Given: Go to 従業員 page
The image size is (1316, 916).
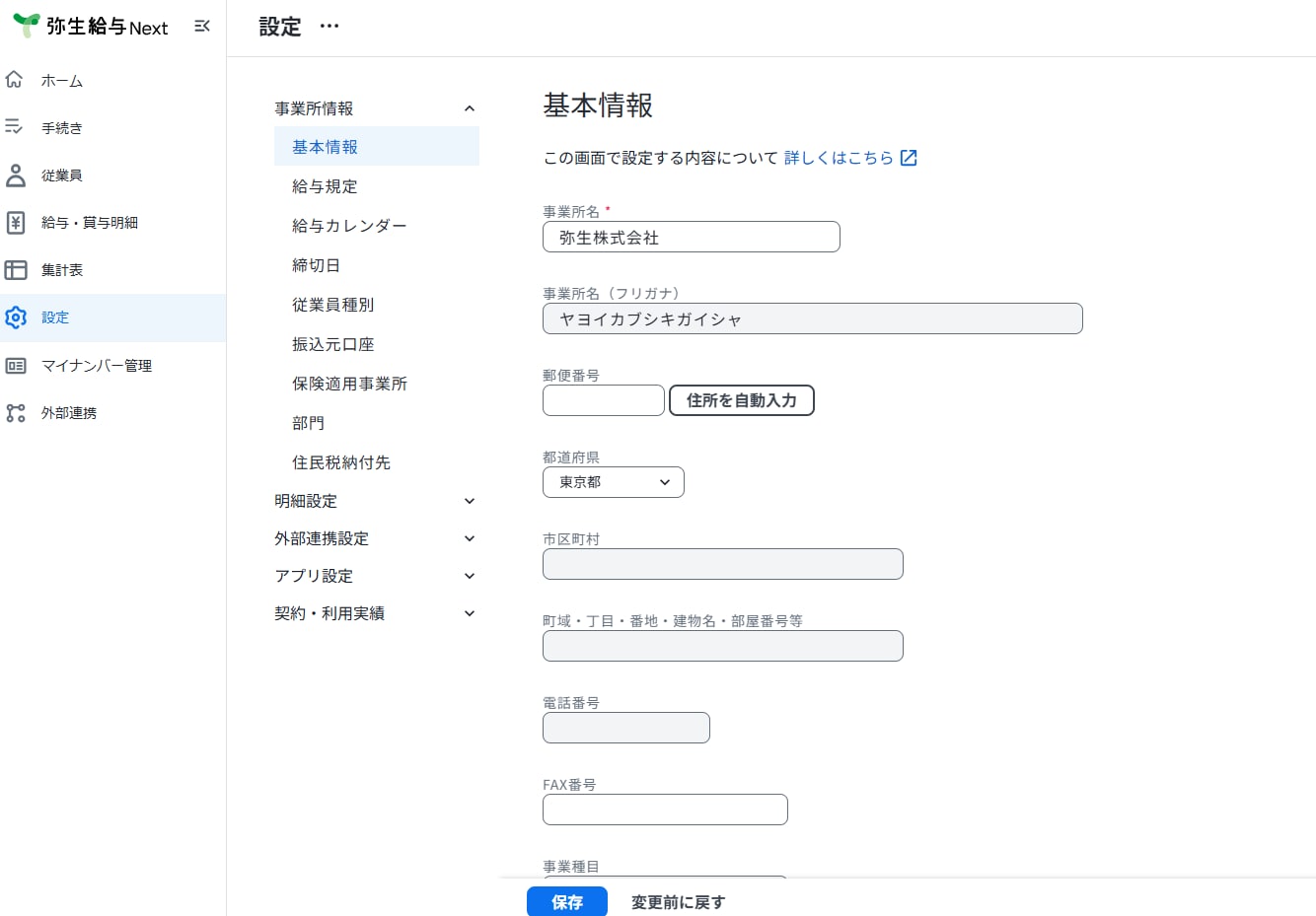Looking at the screenshot, I should tap(112, 176).
